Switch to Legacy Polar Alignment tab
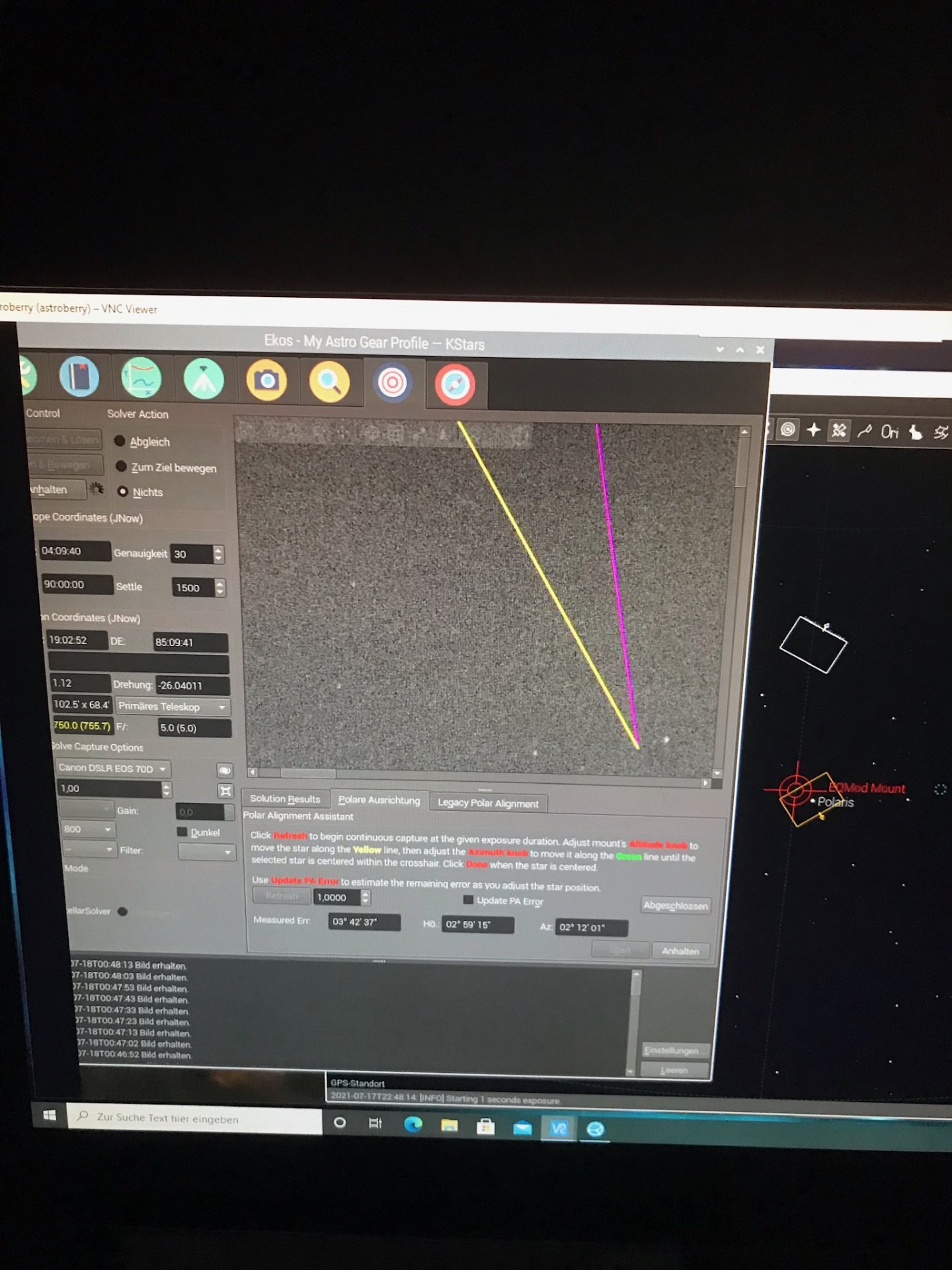 pyautogui.click(x=488, y=802)
